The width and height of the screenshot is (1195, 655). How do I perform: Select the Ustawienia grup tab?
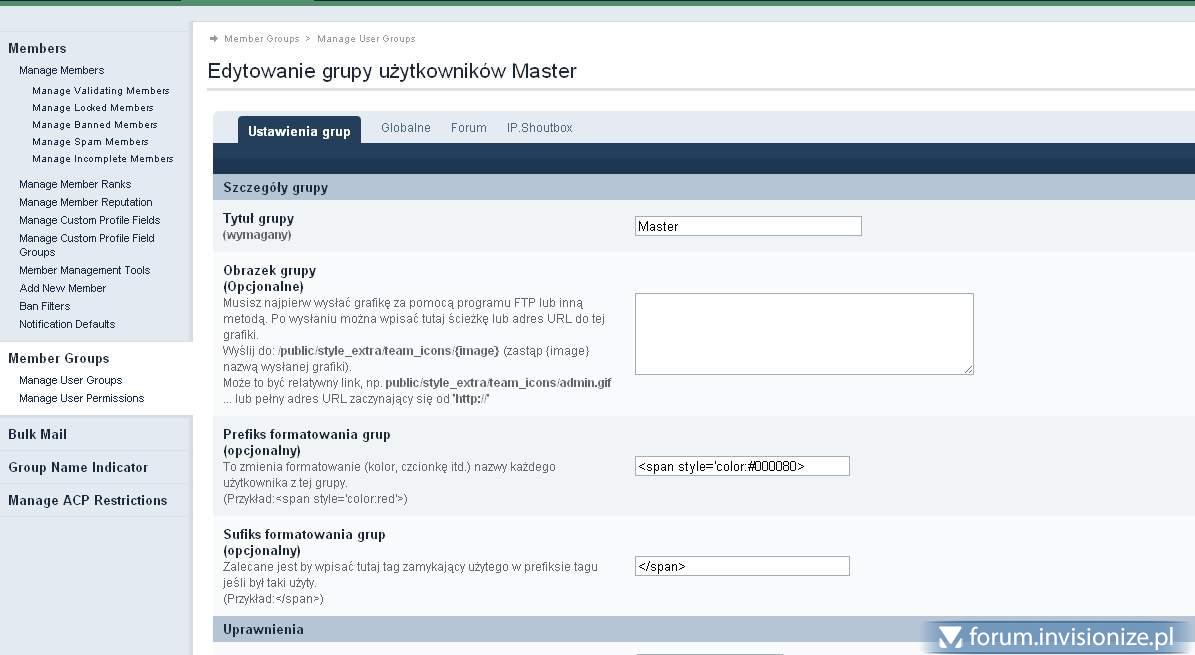click(299, 131)
